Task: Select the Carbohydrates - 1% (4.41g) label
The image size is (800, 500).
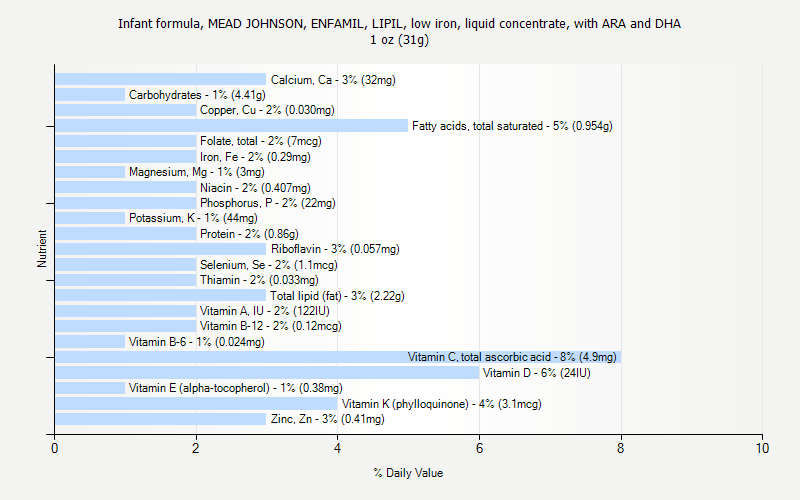Action: point(197,95)
